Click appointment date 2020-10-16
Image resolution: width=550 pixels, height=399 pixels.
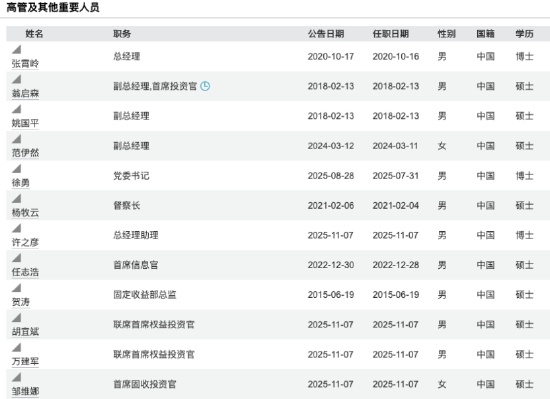[x=396, y=56]
